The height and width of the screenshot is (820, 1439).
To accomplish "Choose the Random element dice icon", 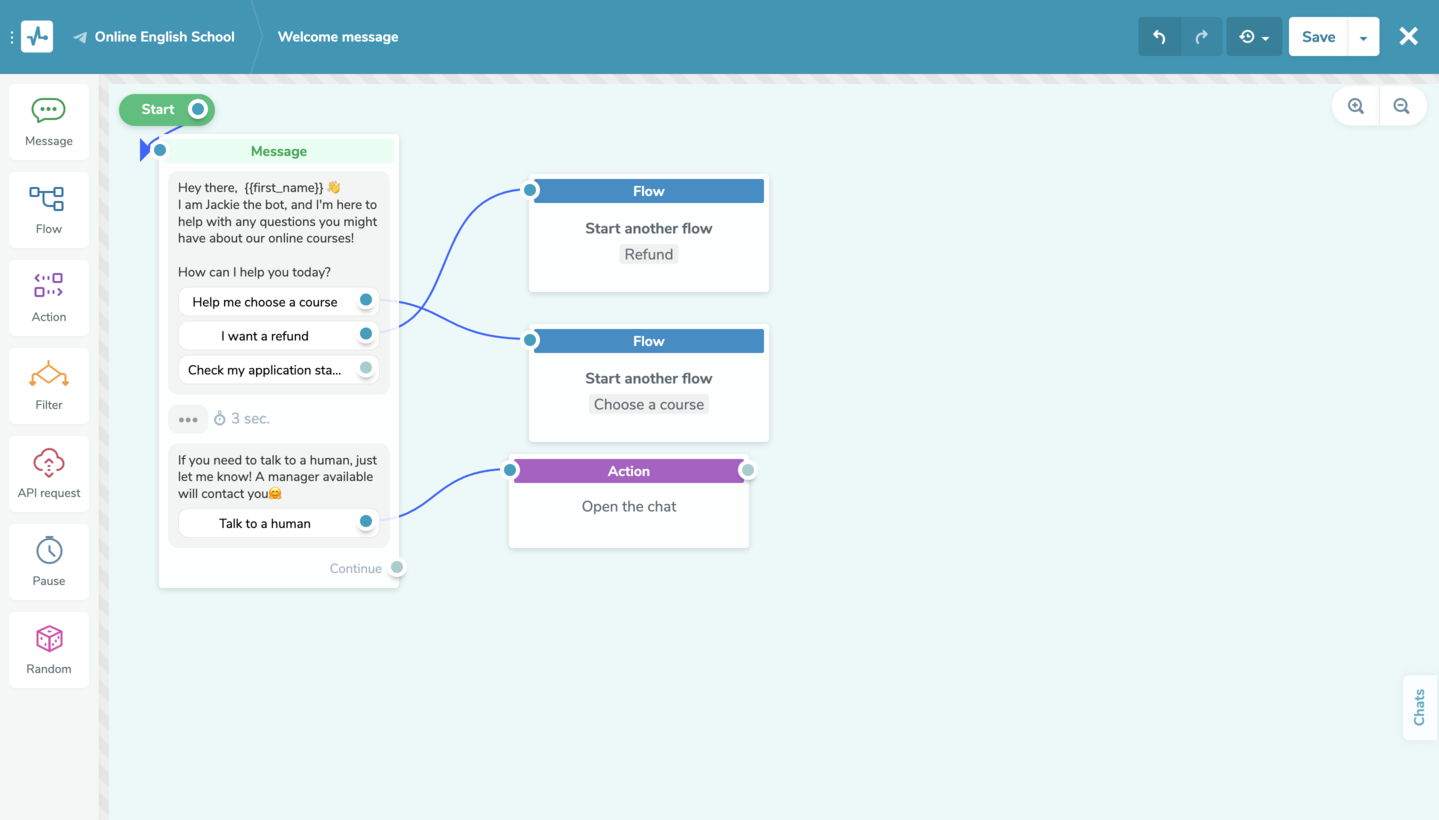I will pos(48,639).
